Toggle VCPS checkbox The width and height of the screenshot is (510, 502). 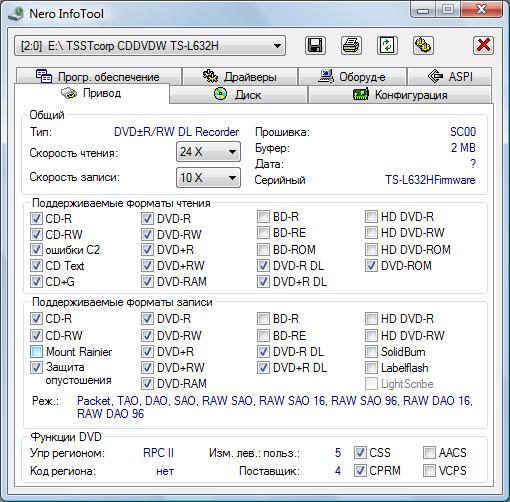(x=429, y=471)
